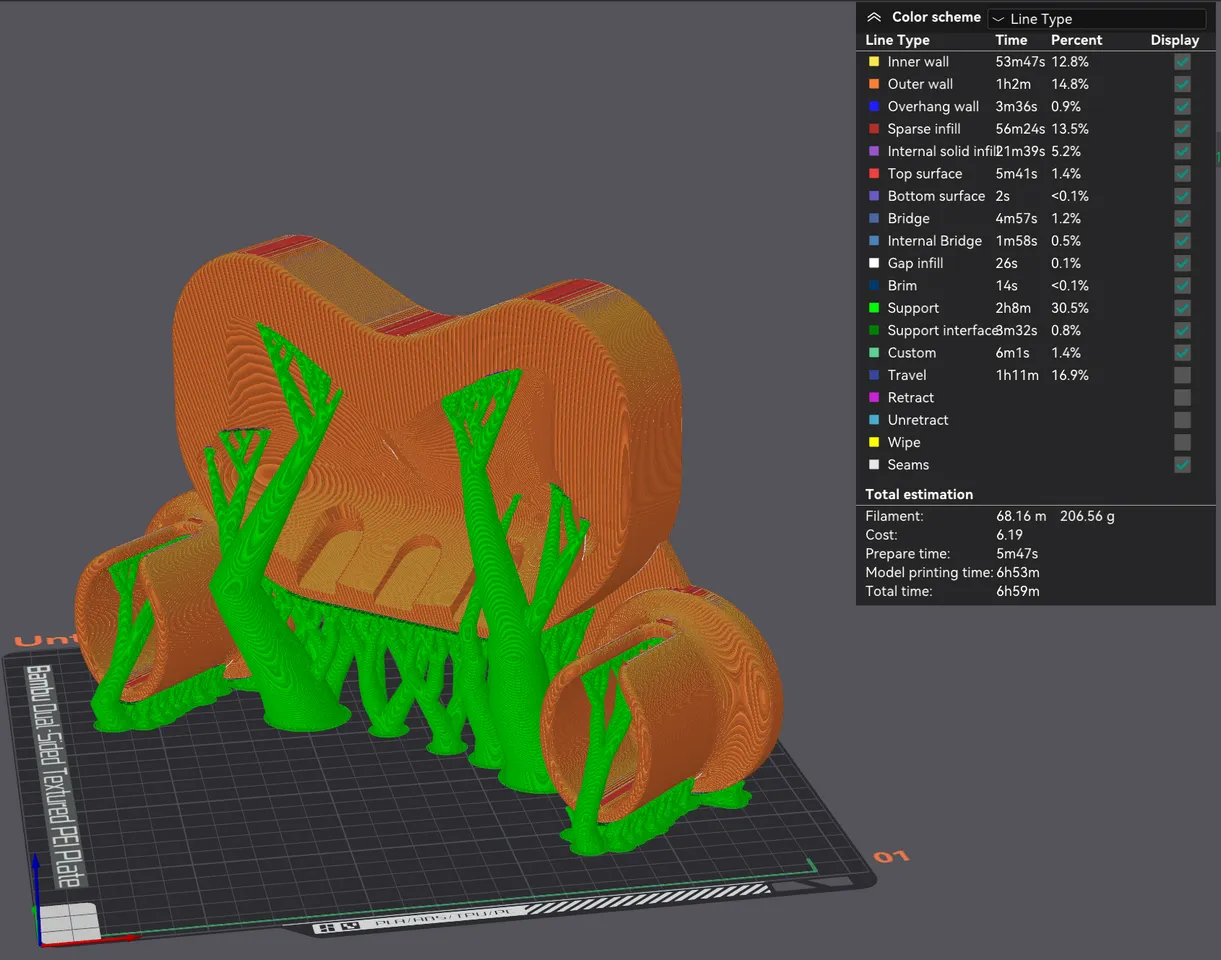Hide the Support structures
Viewport: 1221px width, 960px height.
pyautogui.click(x=1182, y=308)
